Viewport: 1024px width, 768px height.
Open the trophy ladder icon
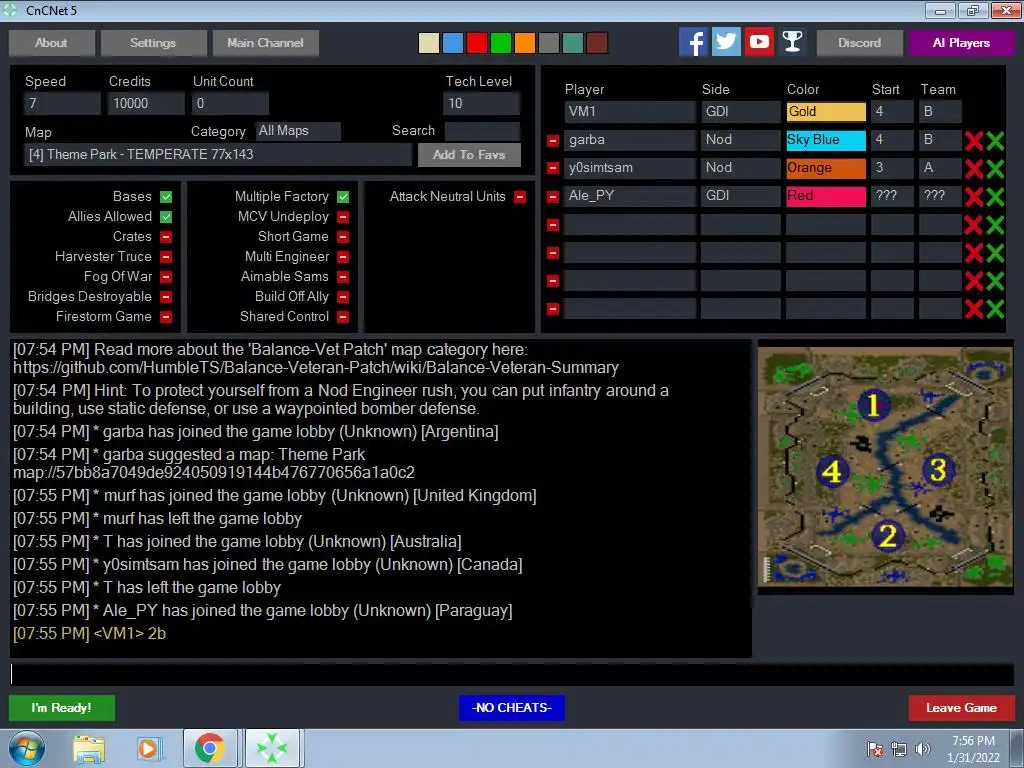coord(792,42)
